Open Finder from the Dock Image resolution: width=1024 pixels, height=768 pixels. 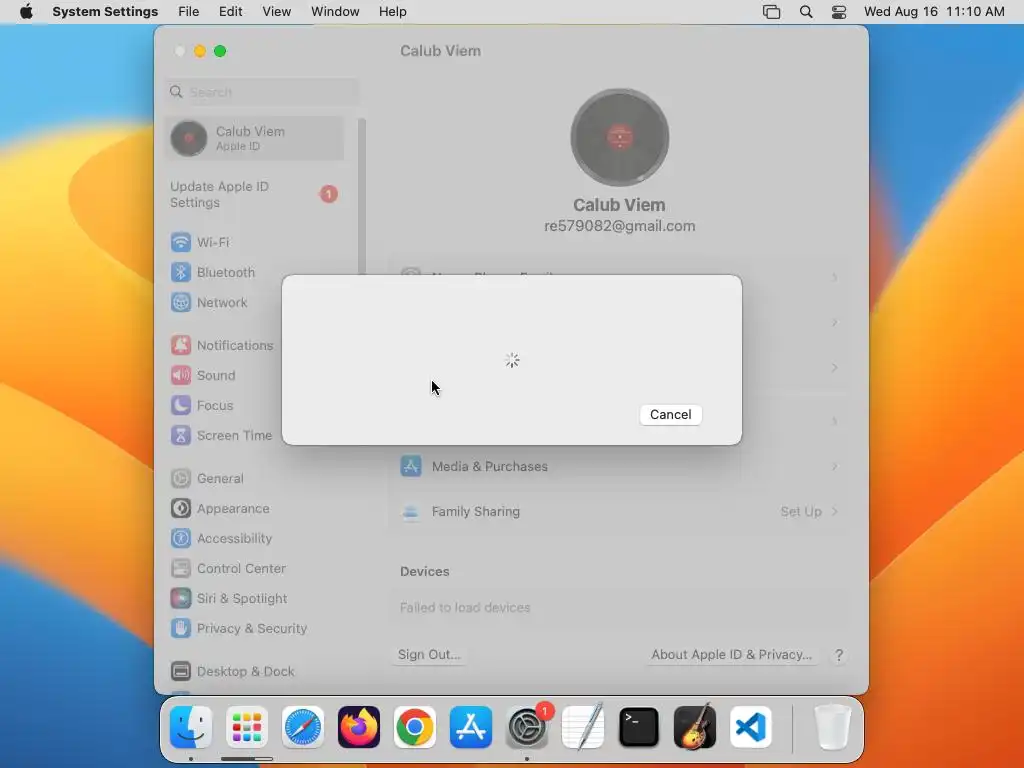pos(191,727)
